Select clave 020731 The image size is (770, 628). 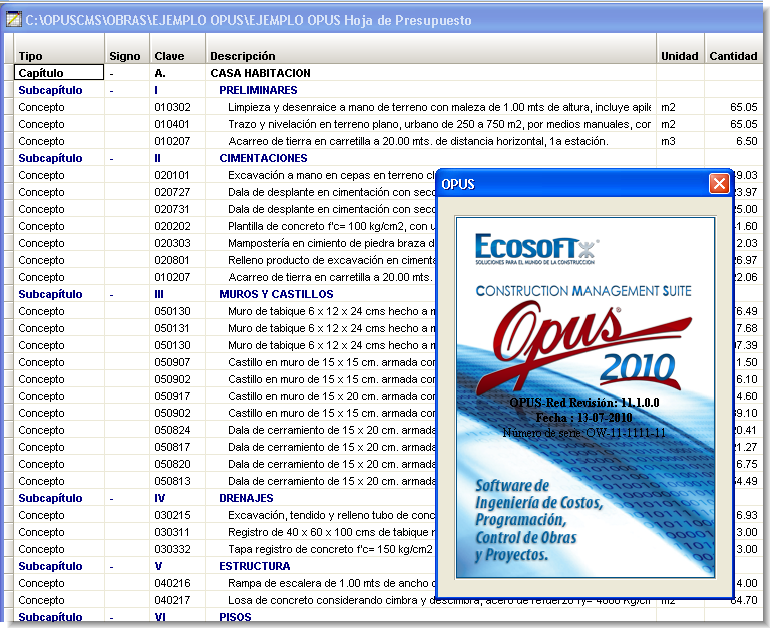click(x=171, y=209)
